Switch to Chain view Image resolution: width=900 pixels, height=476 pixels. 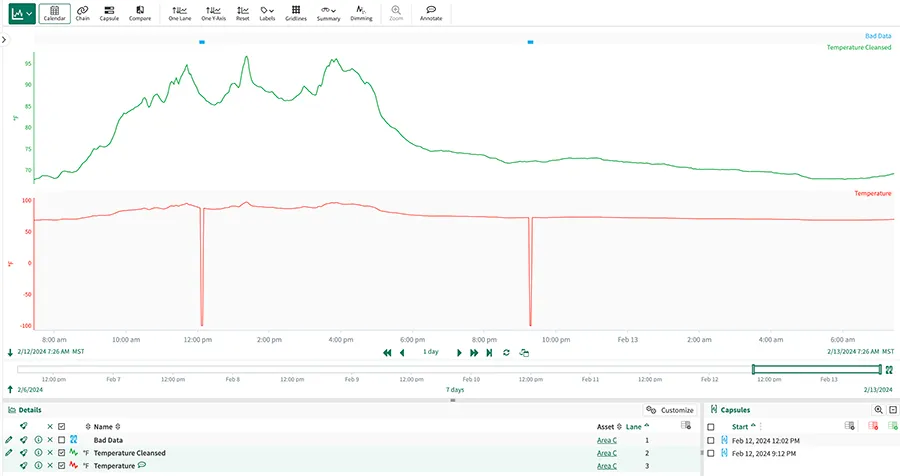point(83,13)
